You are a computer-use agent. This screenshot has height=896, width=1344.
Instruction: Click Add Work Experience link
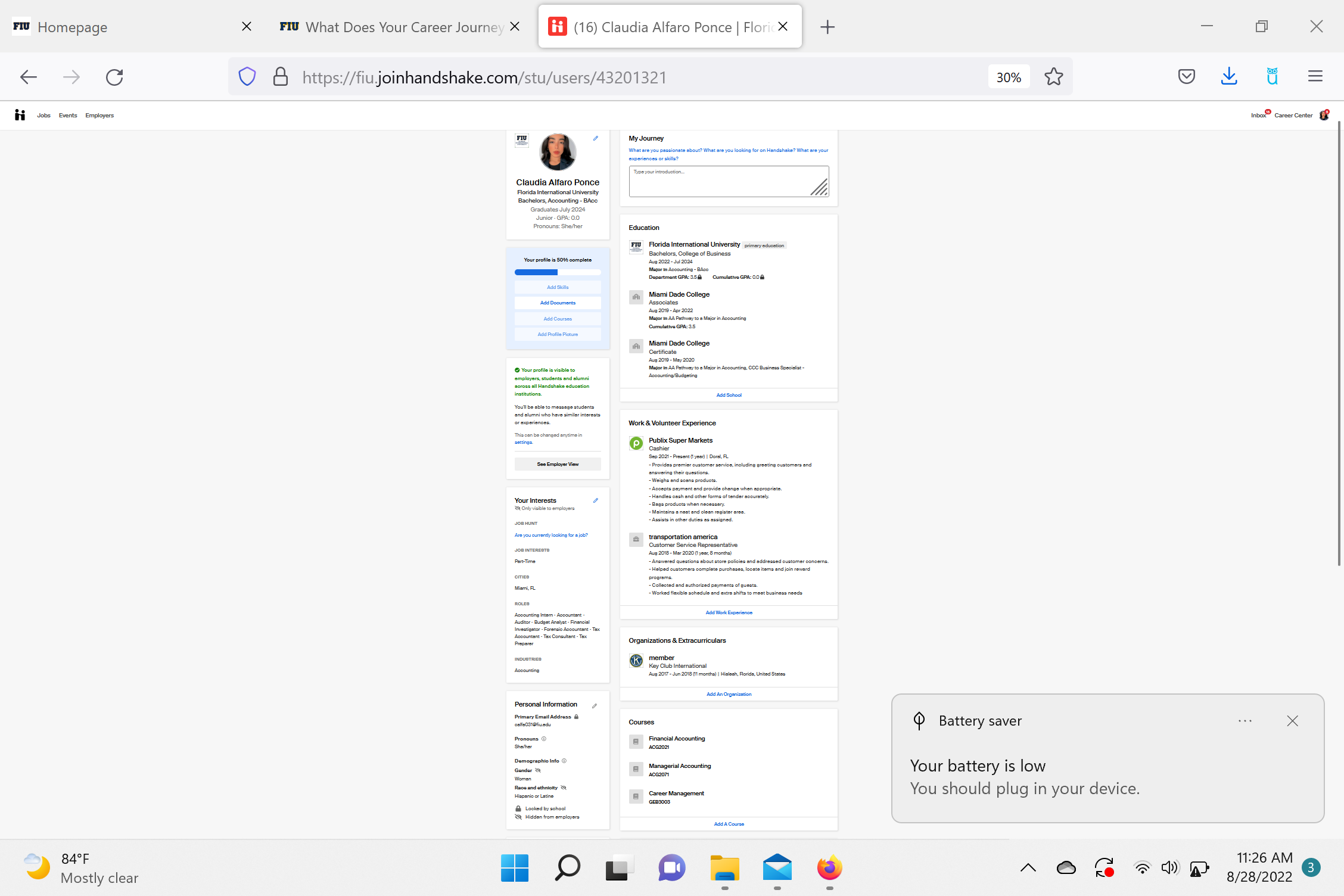point(729,612)
